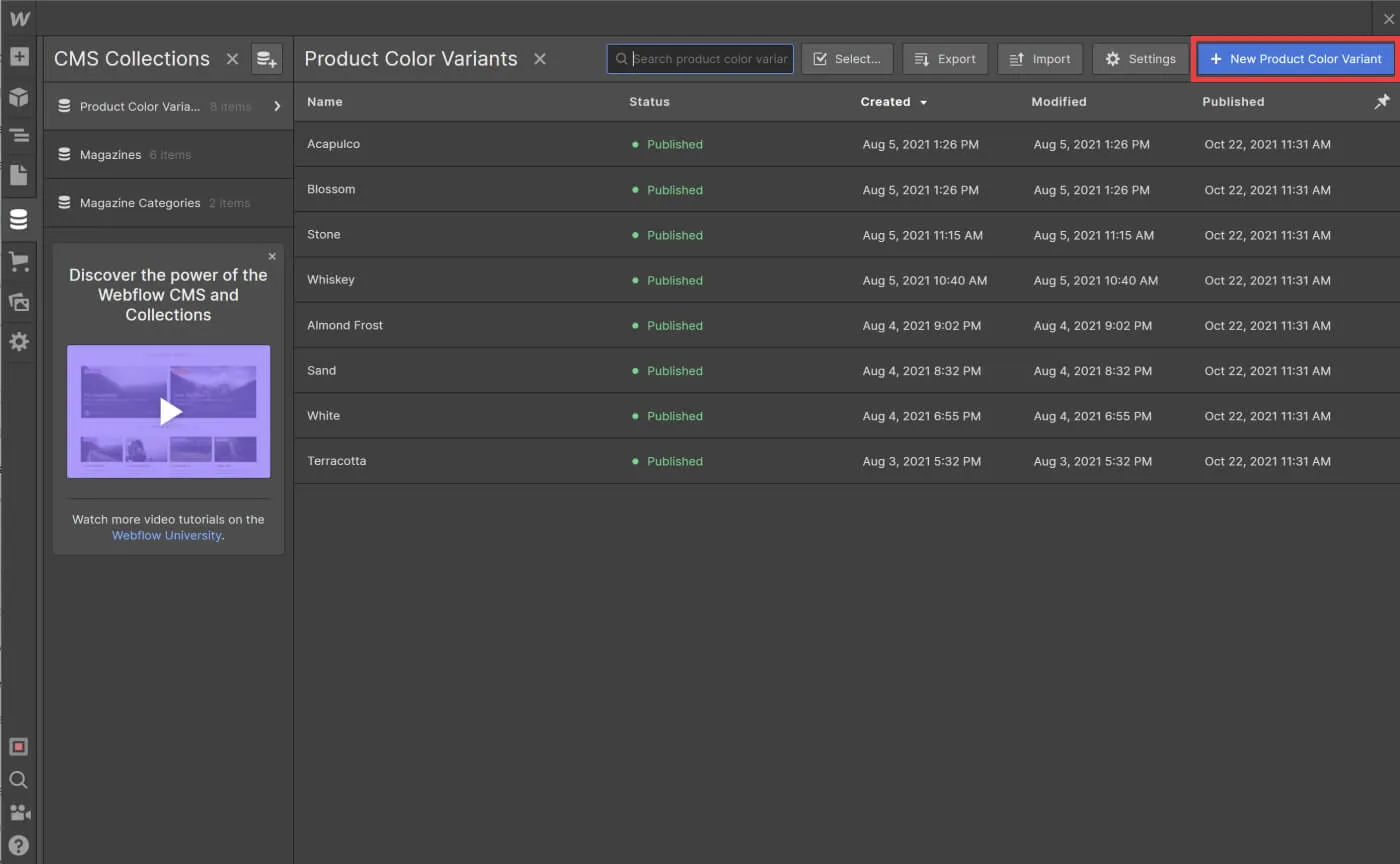This screenshot has height=864, width=1400.
Task: Click the Webflow logo menu icon
Action: pos(19,19)
